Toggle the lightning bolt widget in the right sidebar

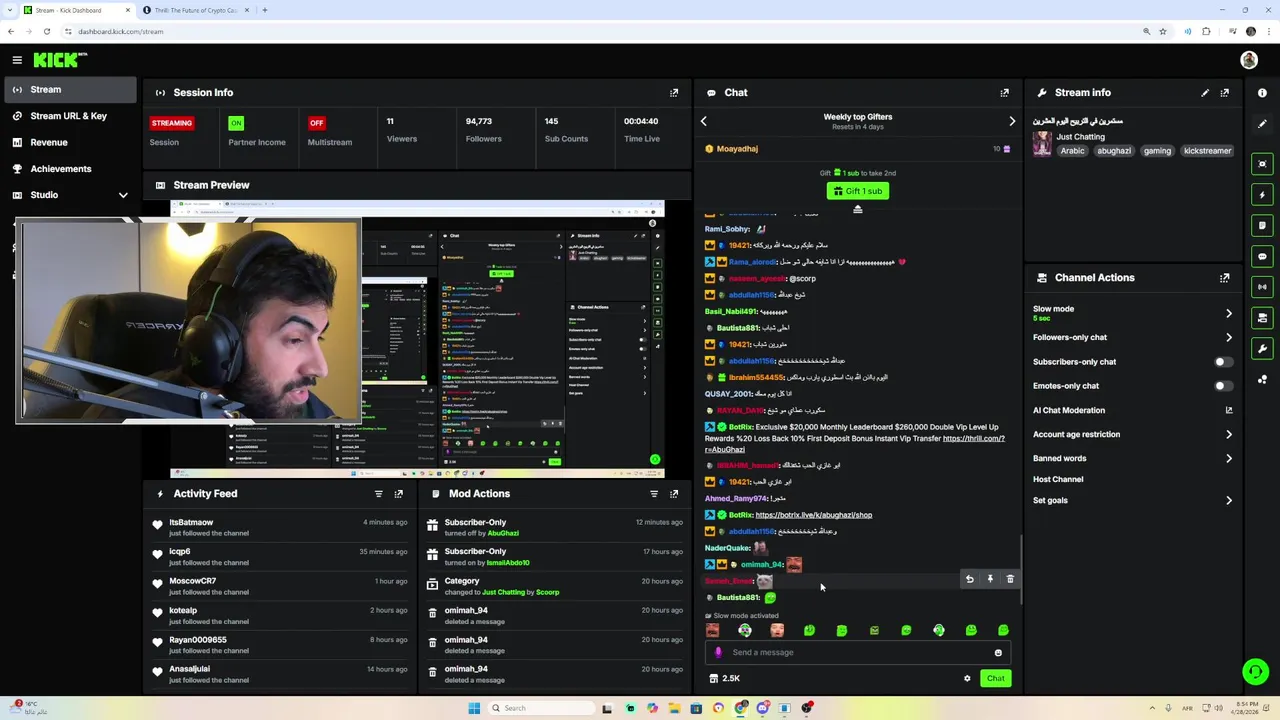click(1262, 195)
